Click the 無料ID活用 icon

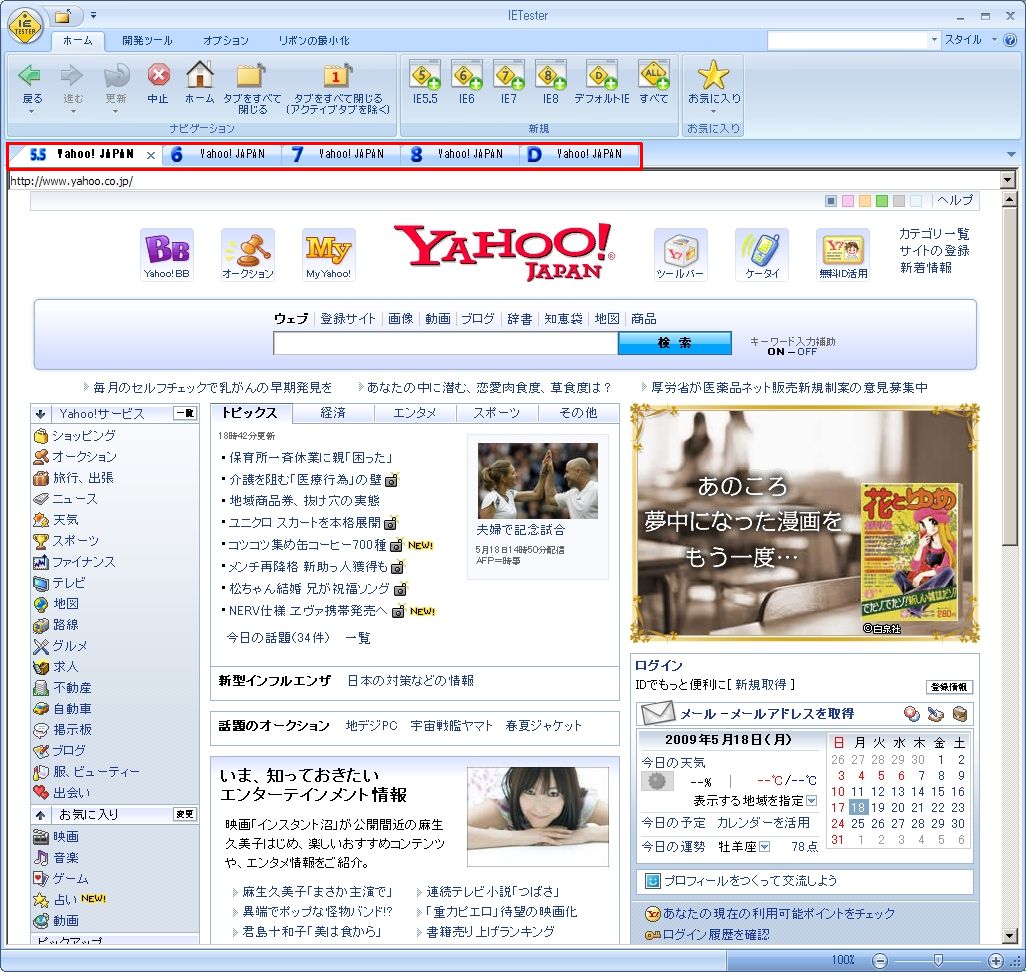point(843,255)
